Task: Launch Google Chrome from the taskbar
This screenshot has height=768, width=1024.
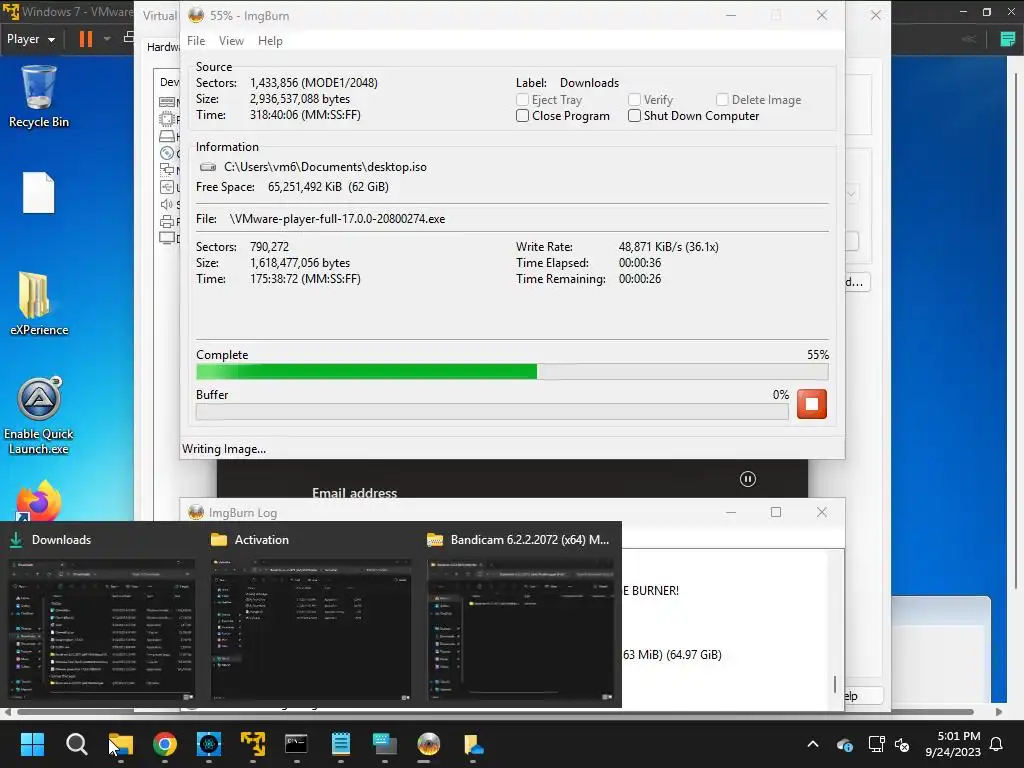Action: [165, 744]
